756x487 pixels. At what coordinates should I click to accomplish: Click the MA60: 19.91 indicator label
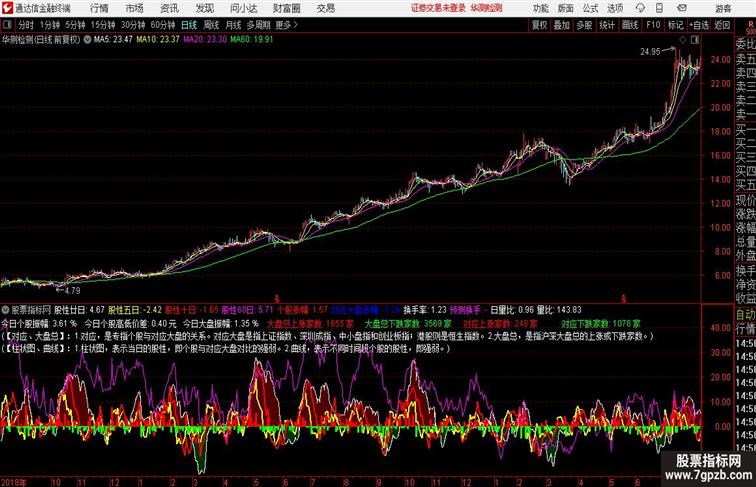coord(252,40)
